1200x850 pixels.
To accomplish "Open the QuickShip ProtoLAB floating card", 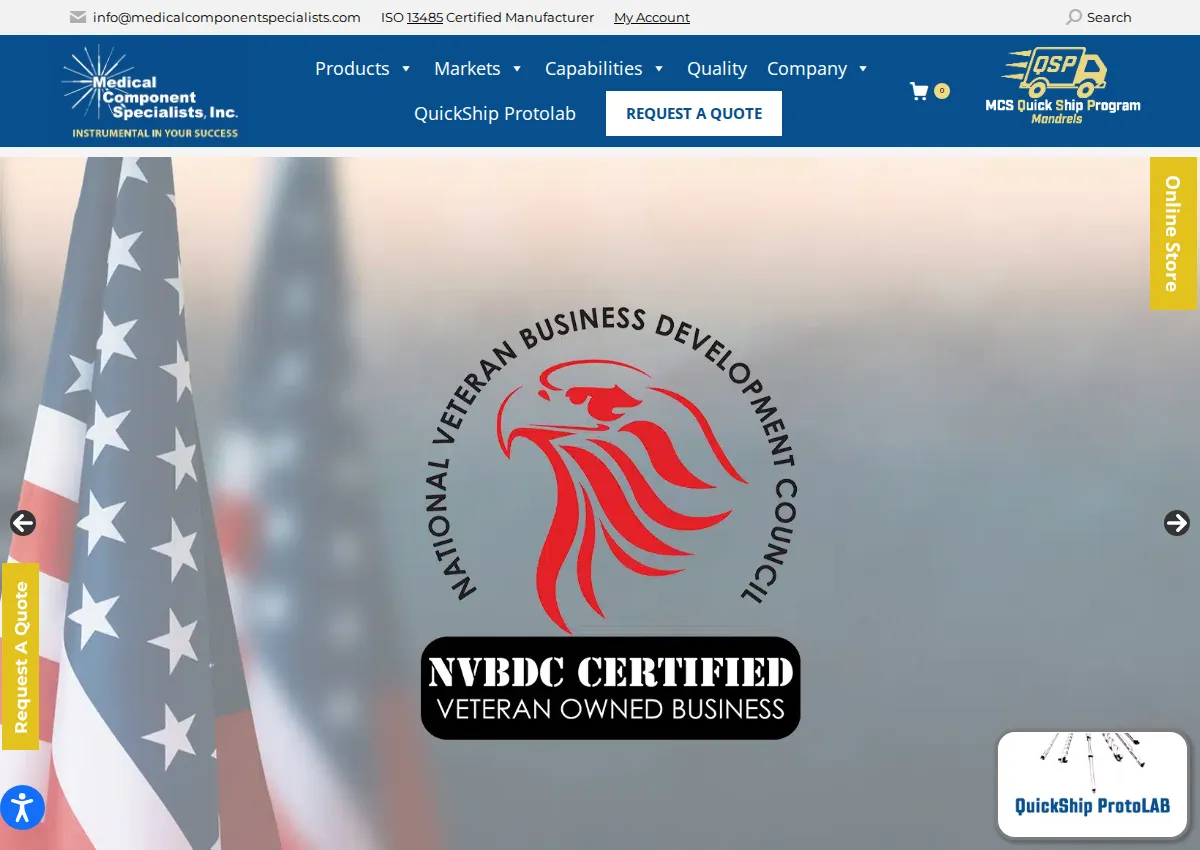I will pos(1092,785).
